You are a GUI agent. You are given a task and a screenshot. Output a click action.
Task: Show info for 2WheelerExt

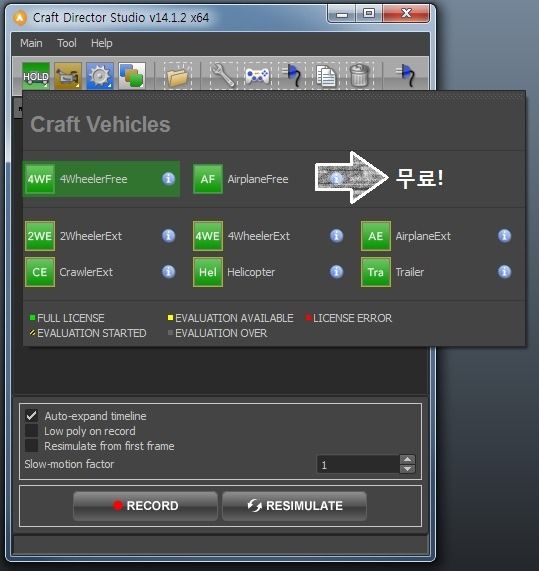pyautogui.click(x=168, y=236)
